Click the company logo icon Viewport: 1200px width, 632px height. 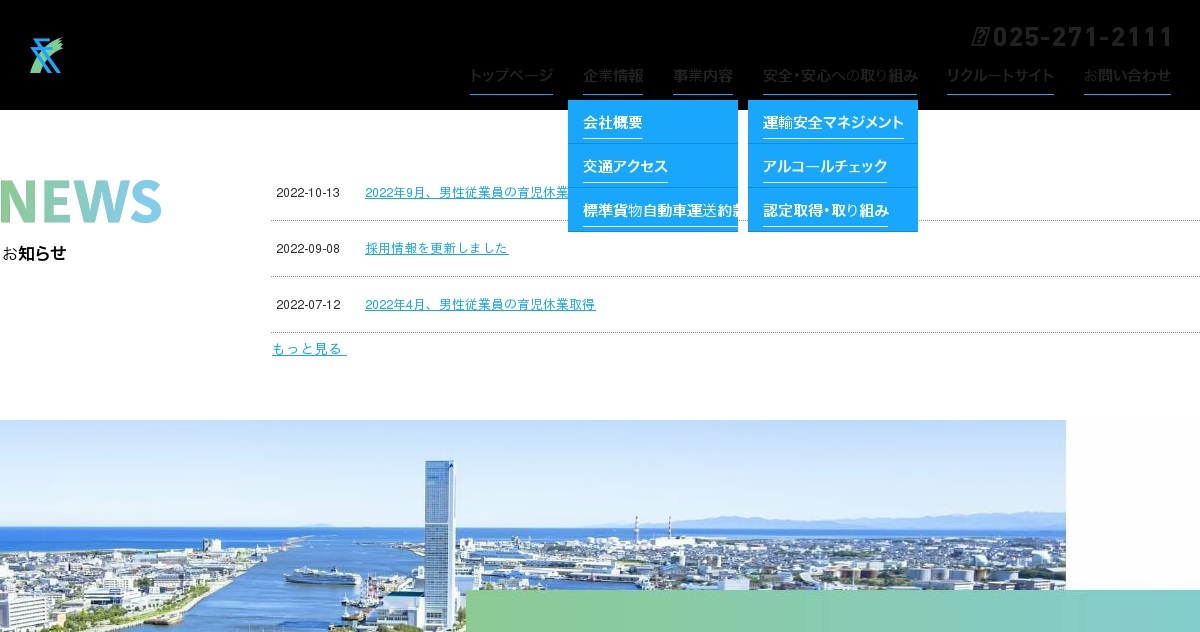pos(46,55)
